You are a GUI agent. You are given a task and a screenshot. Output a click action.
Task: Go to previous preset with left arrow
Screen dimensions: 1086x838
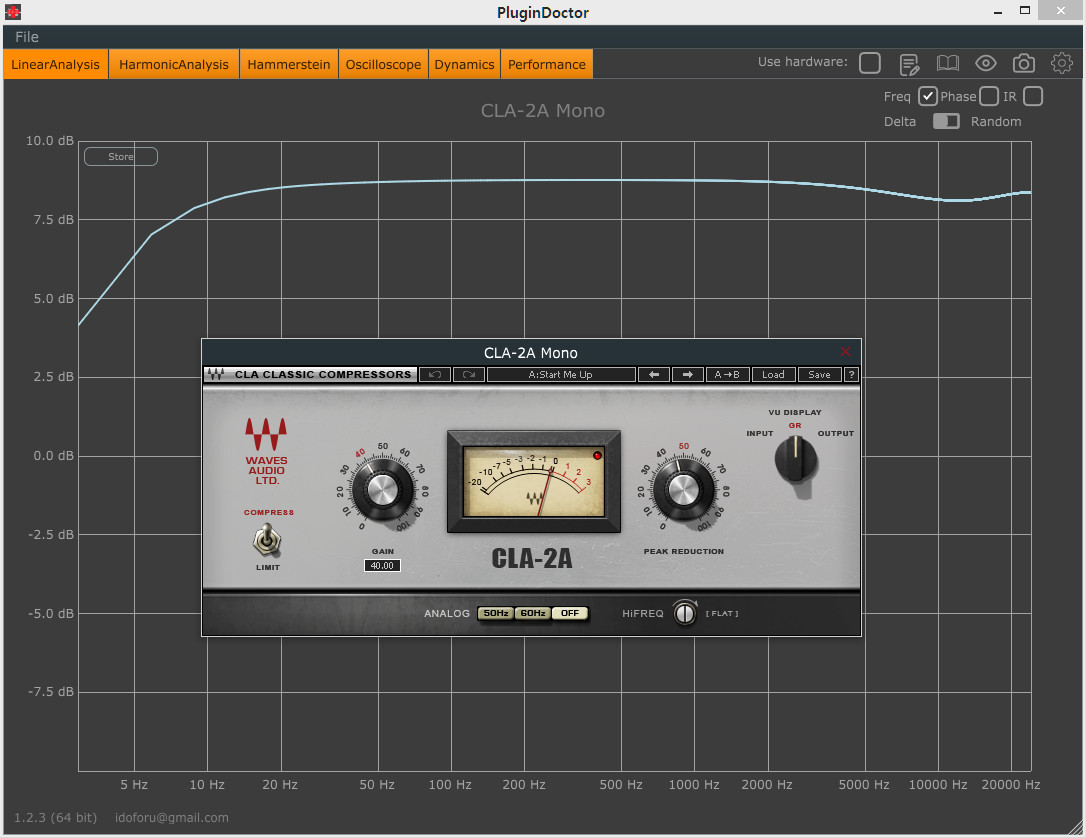point(654,375)
